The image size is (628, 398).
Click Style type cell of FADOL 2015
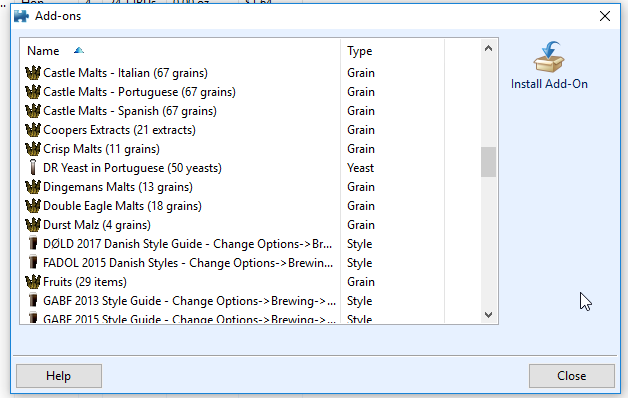[x=360, y=263]
